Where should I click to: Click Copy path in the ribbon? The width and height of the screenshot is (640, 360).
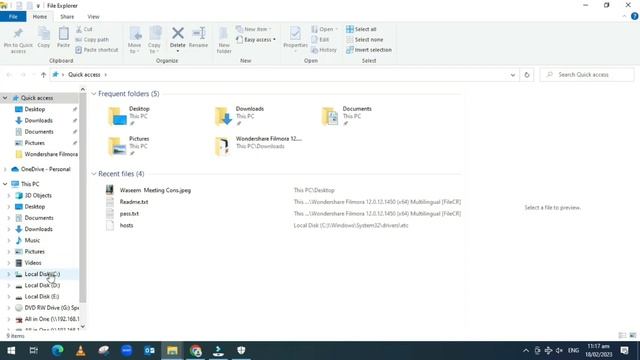pos(92,40)
